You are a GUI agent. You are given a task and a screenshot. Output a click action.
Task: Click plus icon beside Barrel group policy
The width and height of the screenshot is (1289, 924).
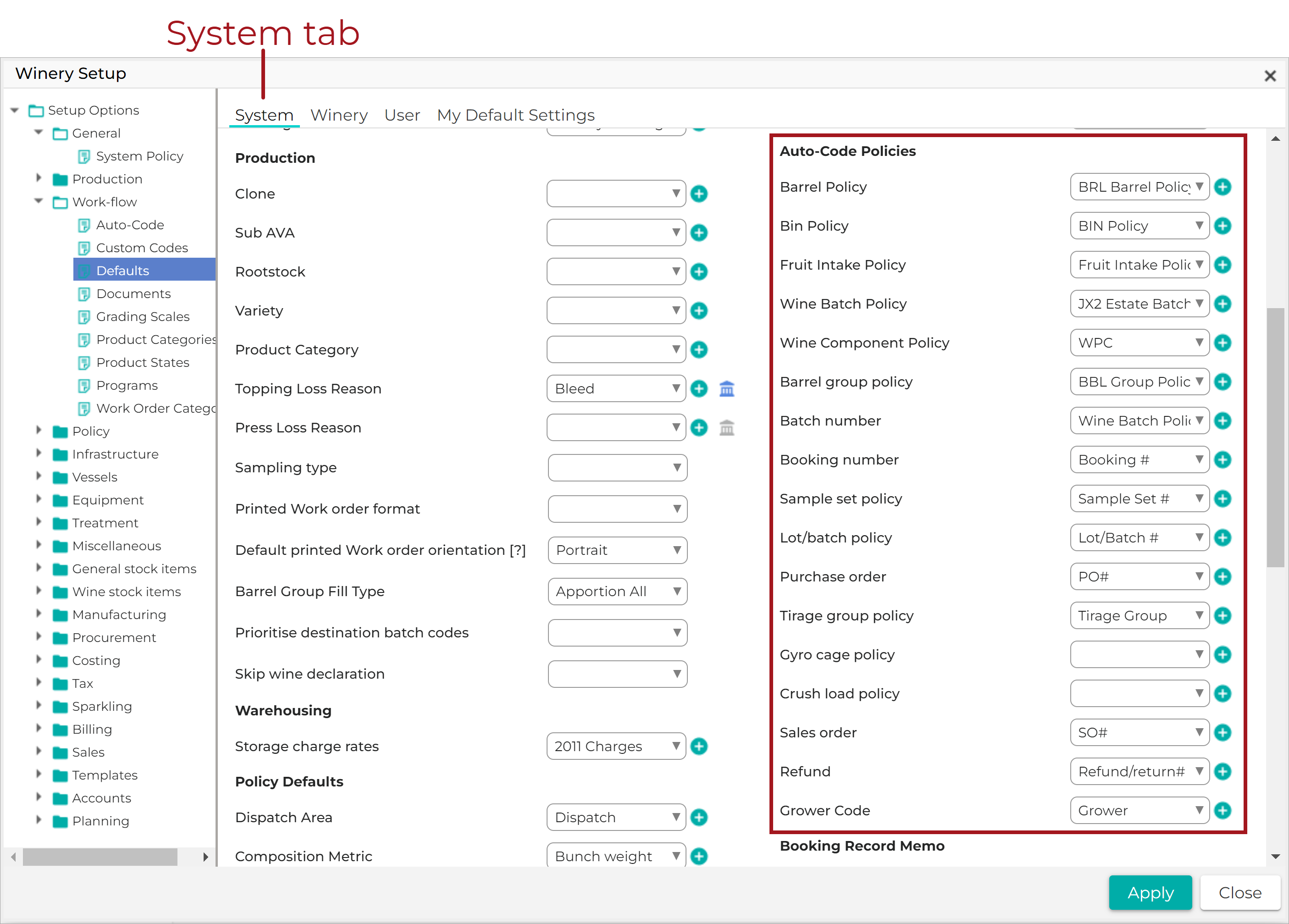click(1222, 382)
